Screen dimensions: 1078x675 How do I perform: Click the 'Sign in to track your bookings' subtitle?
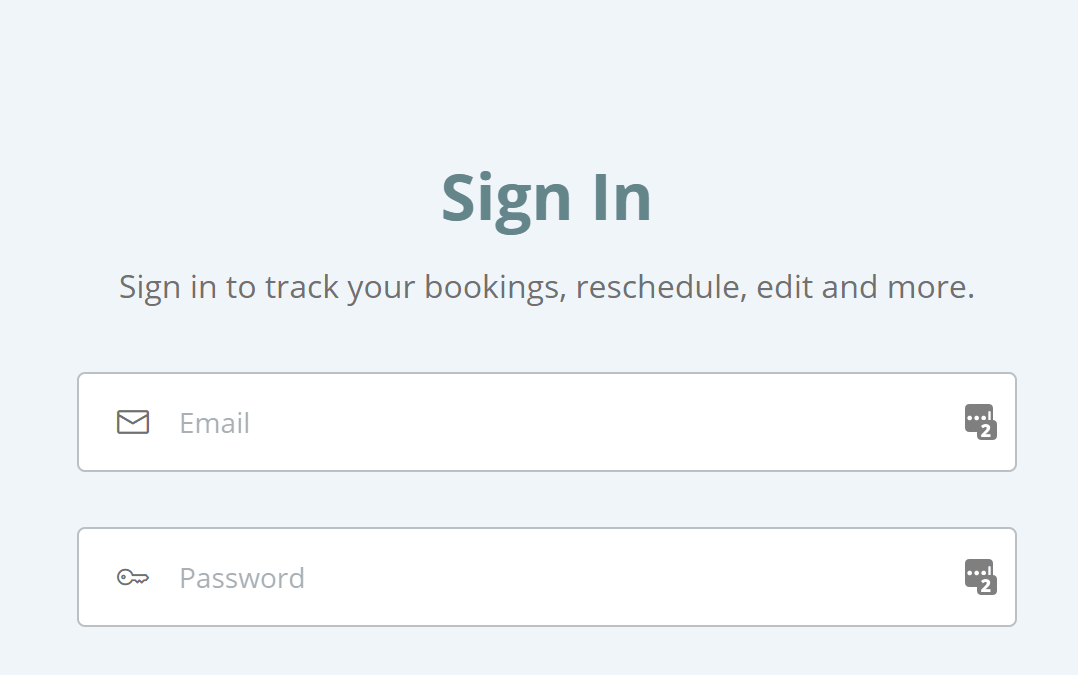547,287
